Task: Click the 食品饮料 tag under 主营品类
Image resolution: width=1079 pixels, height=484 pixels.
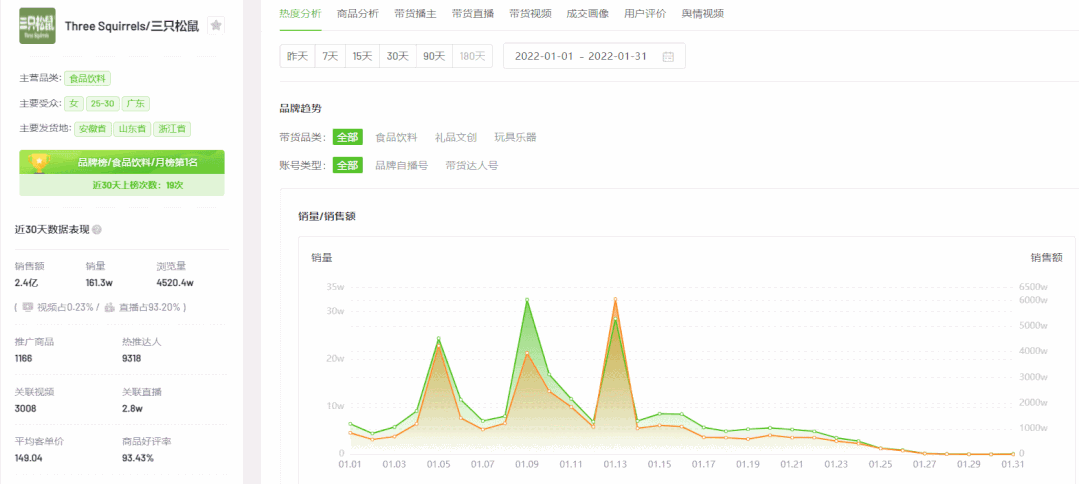Action: tap(87, 78)
